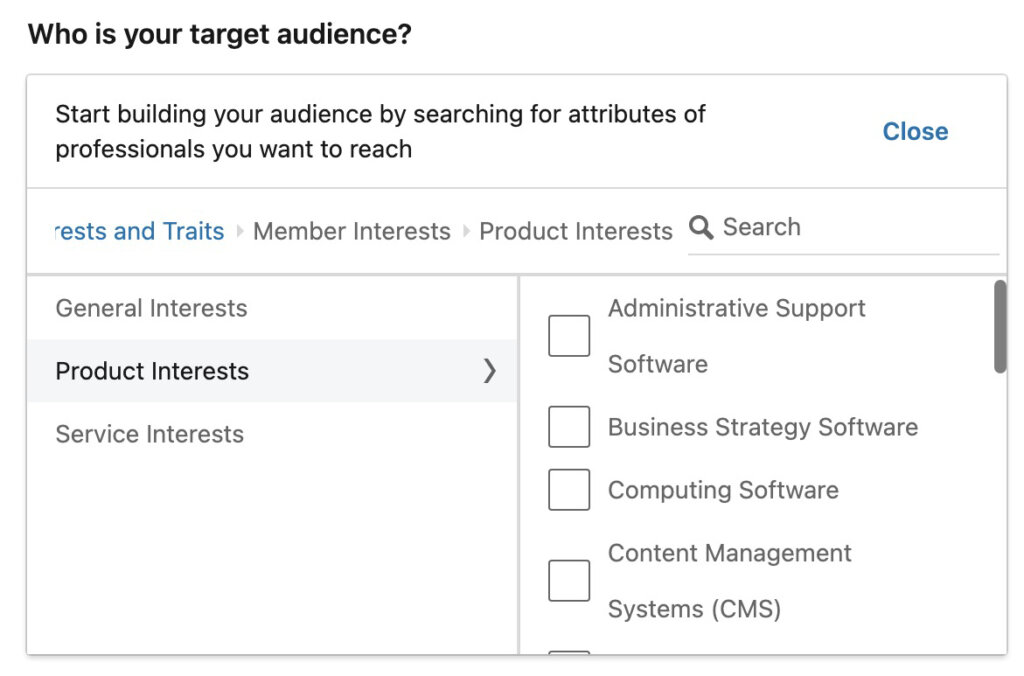
Task: Check Business Strategy Software
Action: [x=568, y=426]
